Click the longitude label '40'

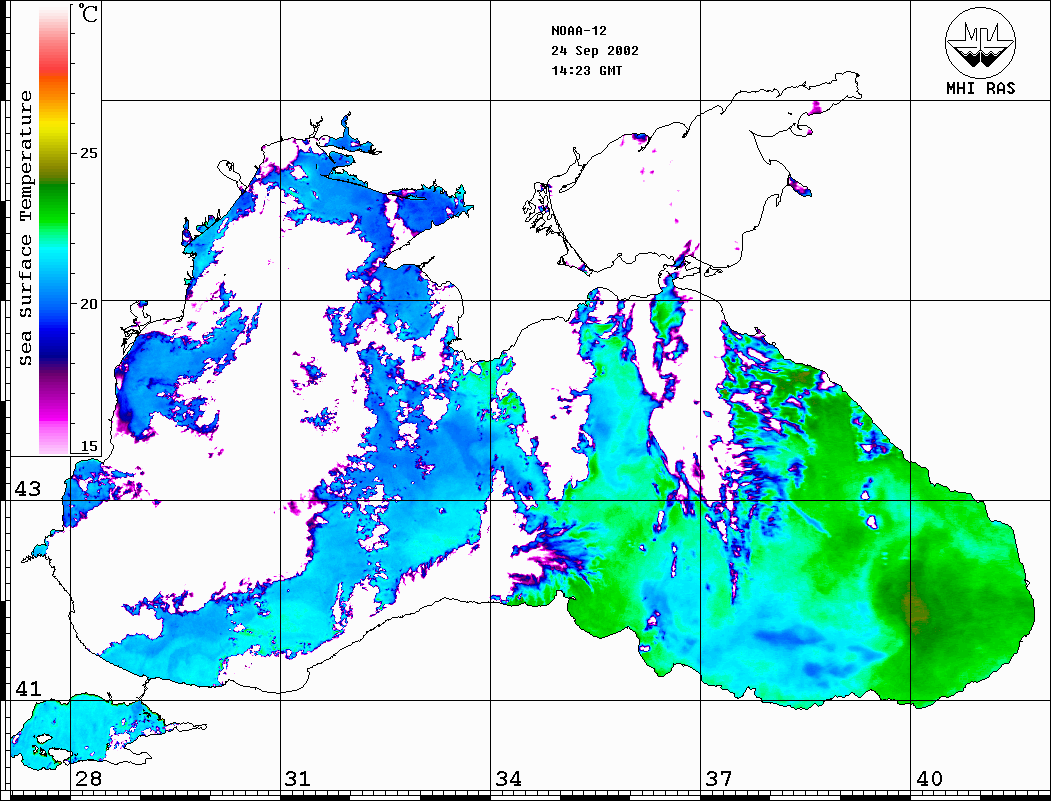(929, 779)
